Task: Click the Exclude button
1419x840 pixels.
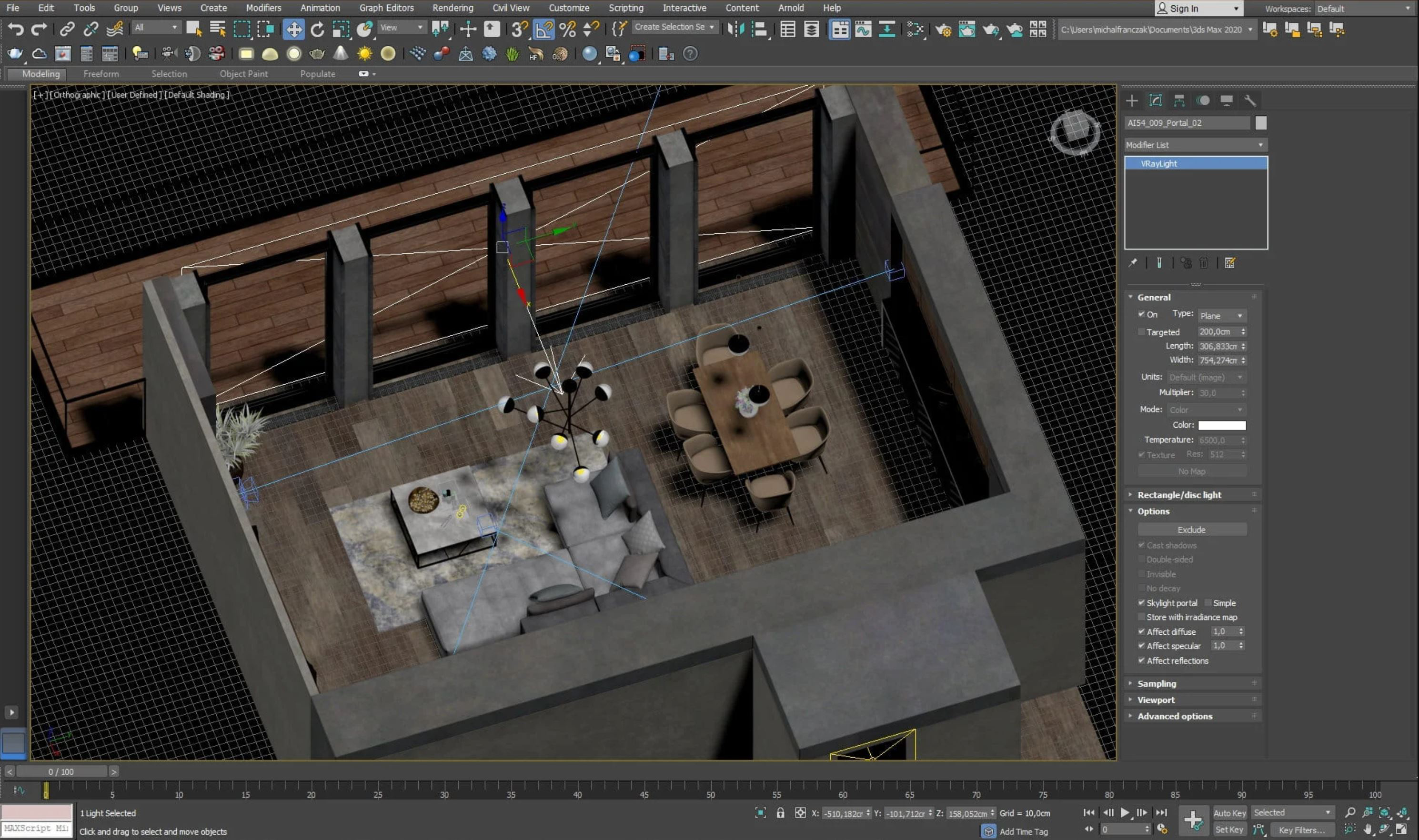Action: pyautogui.click(x=1191, y=530)
